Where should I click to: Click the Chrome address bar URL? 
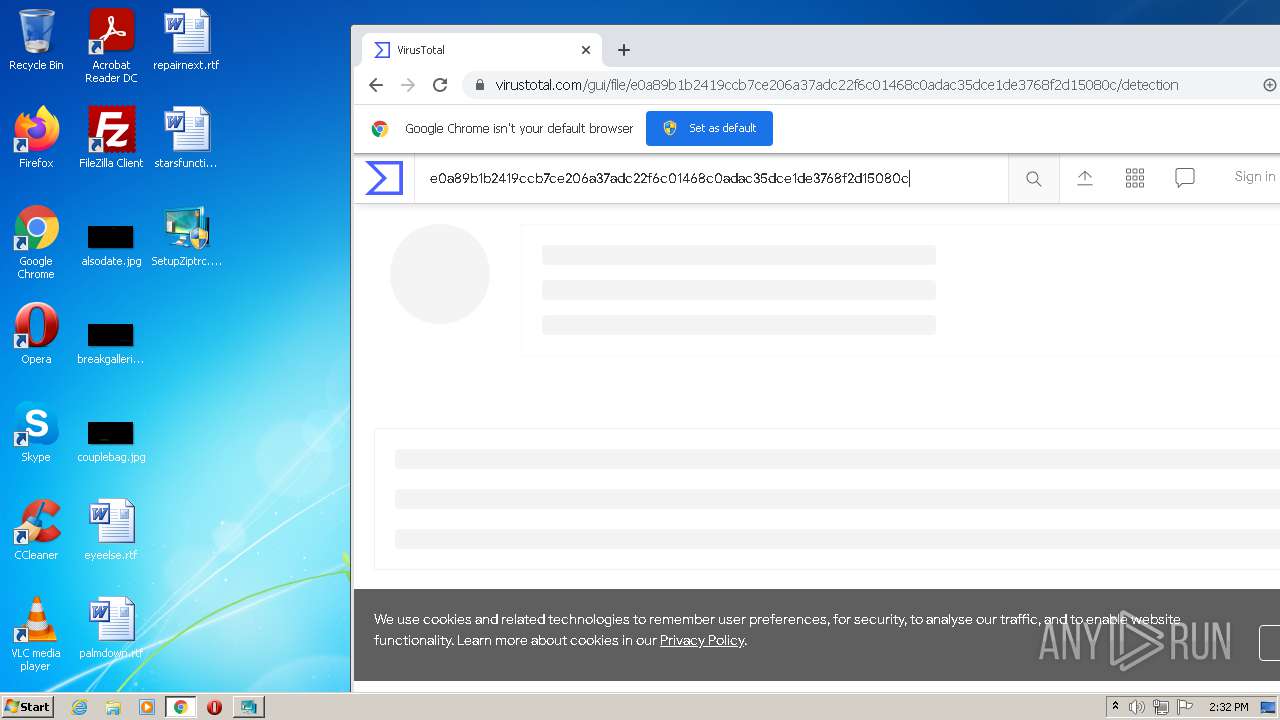(836, 85)
